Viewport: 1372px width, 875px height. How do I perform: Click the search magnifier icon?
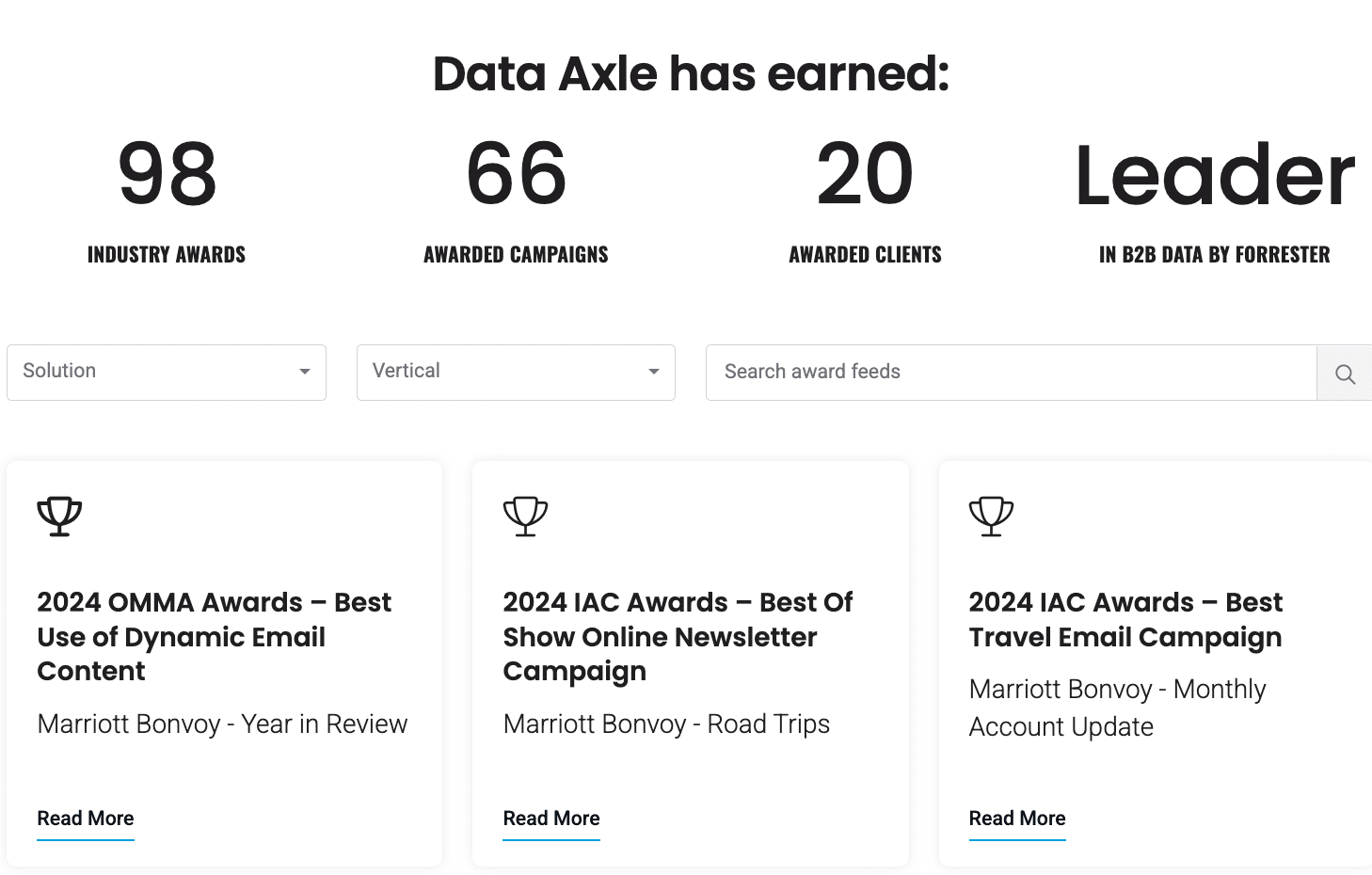[x=1344, y=373]
